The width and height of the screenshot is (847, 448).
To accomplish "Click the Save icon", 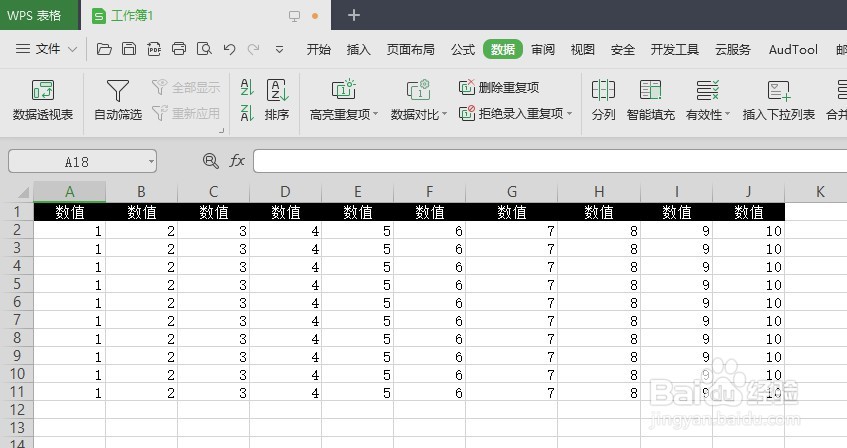I will point(129,49).
